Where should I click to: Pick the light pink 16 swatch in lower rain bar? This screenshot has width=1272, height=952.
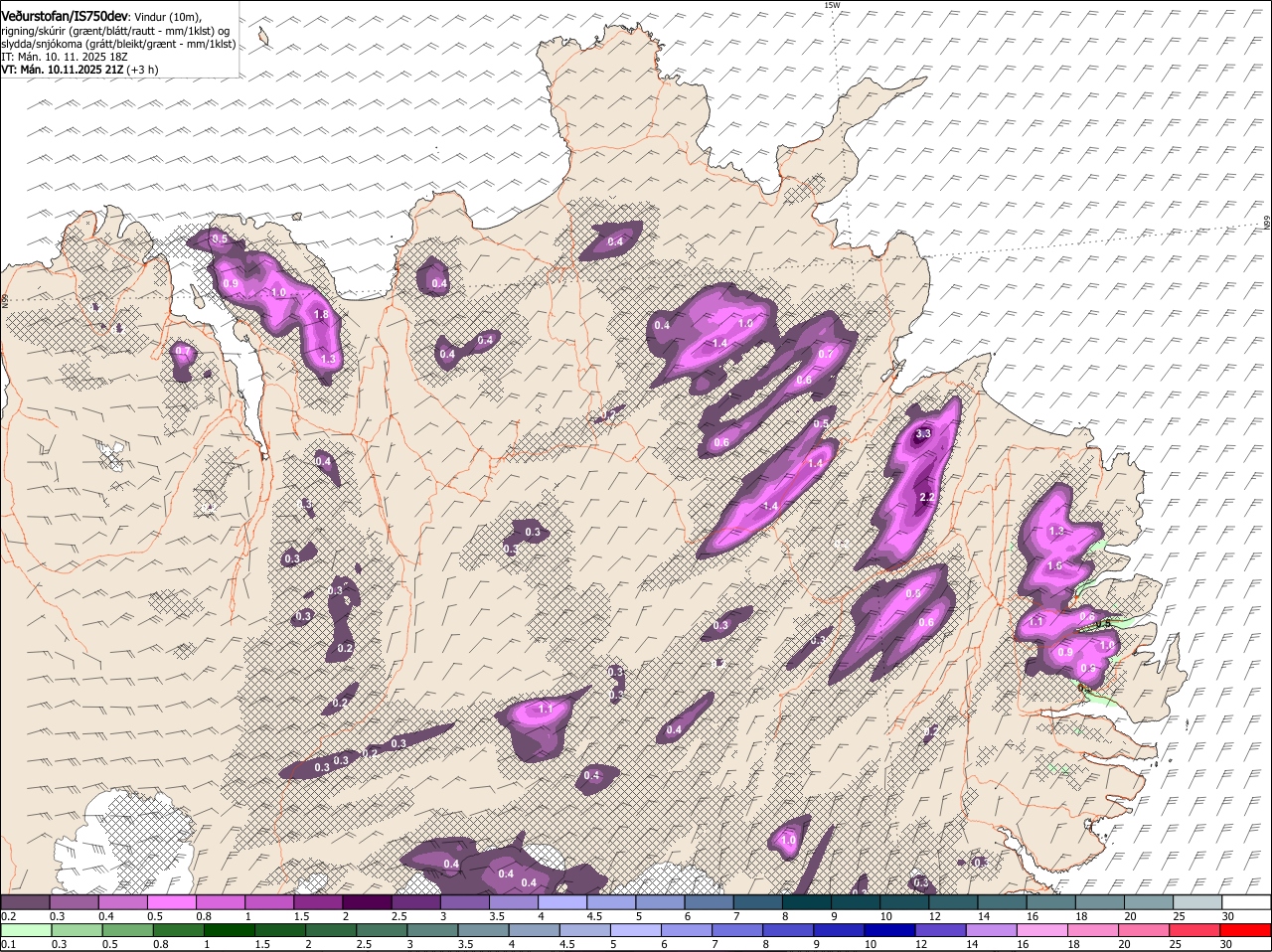coord(1042,931)
